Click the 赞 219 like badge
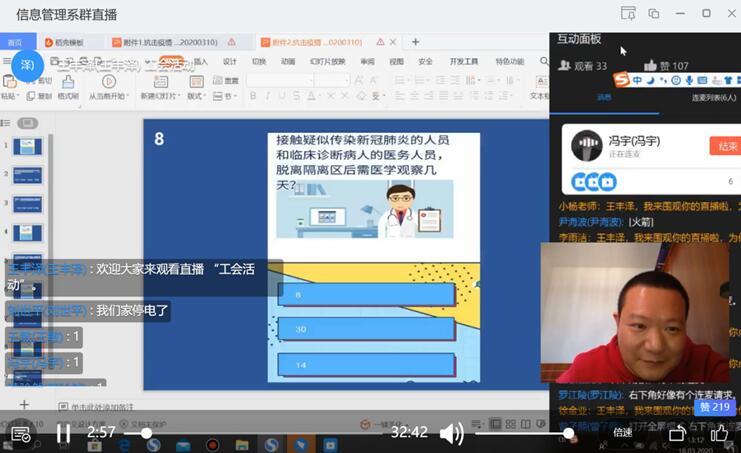This screenshot has width=741, height=453. tap(715, 407)
